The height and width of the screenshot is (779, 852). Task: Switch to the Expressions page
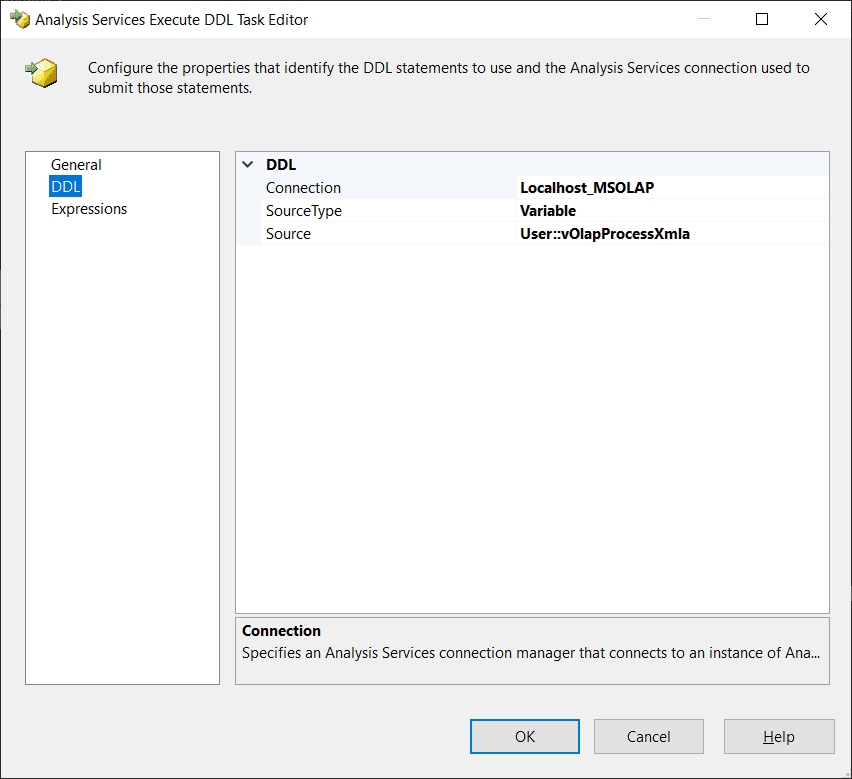point(89,209)
